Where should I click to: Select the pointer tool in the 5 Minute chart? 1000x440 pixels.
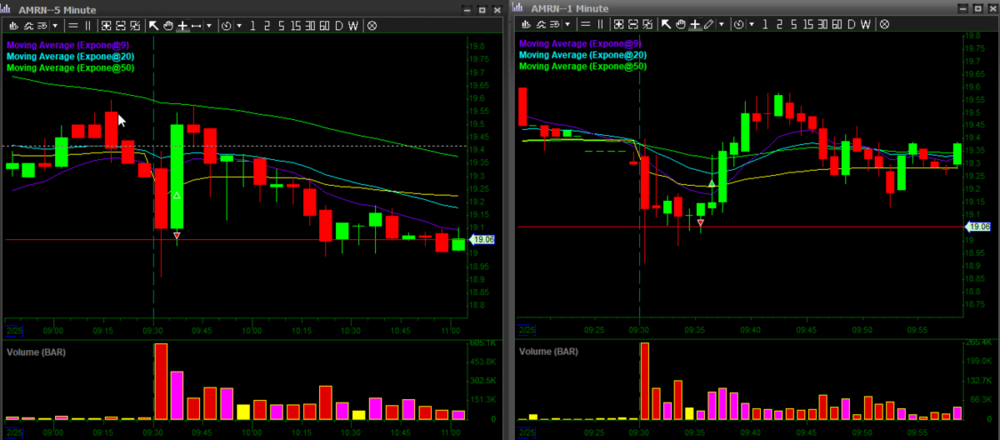click(x=154, y=25)
